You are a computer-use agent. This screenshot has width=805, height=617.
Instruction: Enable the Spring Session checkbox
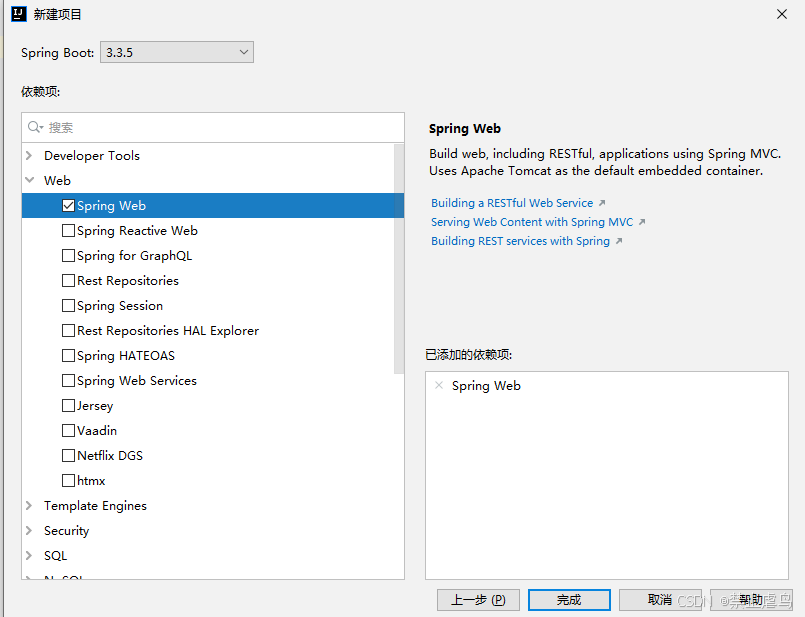(x=68, y=305)
